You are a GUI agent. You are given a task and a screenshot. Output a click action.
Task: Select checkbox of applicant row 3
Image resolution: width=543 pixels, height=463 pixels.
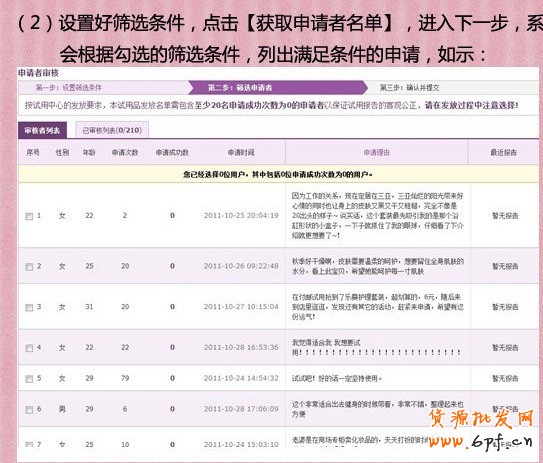click(x=29, y=308)
